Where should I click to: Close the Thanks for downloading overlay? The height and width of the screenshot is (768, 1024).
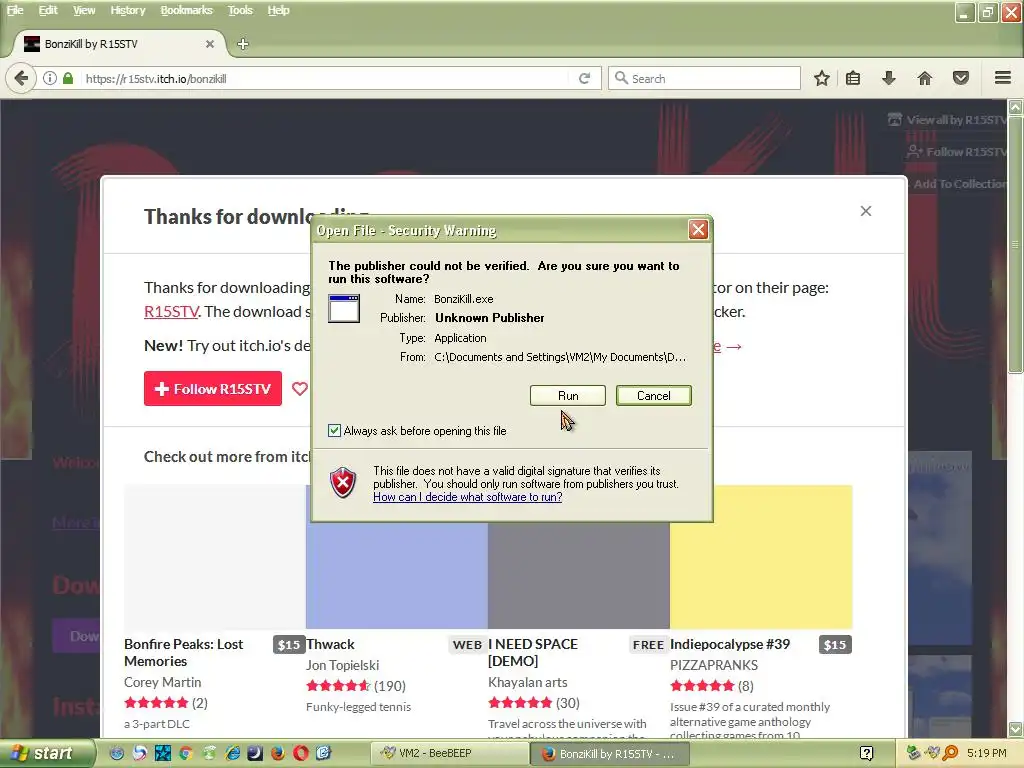pyautogui.click(x=866, y=211)
